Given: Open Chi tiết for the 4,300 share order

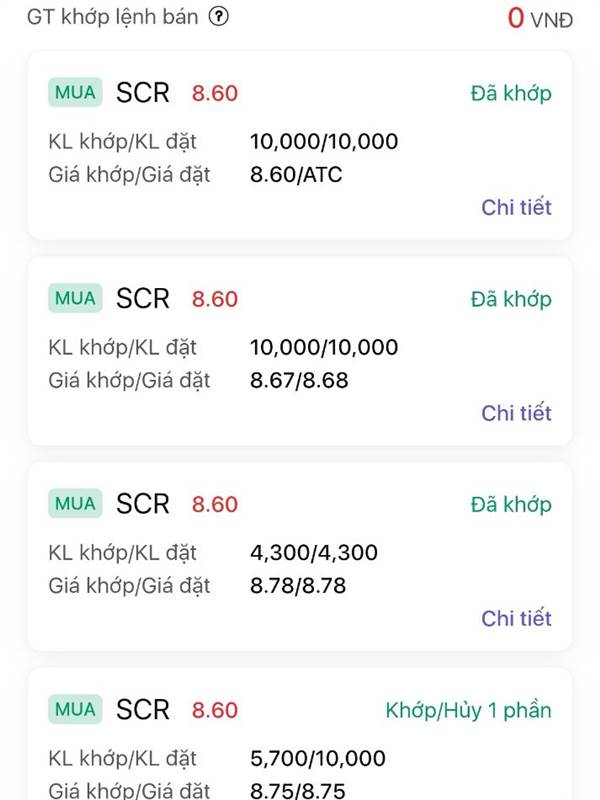Looking at the screenshot, I should 516,618.
